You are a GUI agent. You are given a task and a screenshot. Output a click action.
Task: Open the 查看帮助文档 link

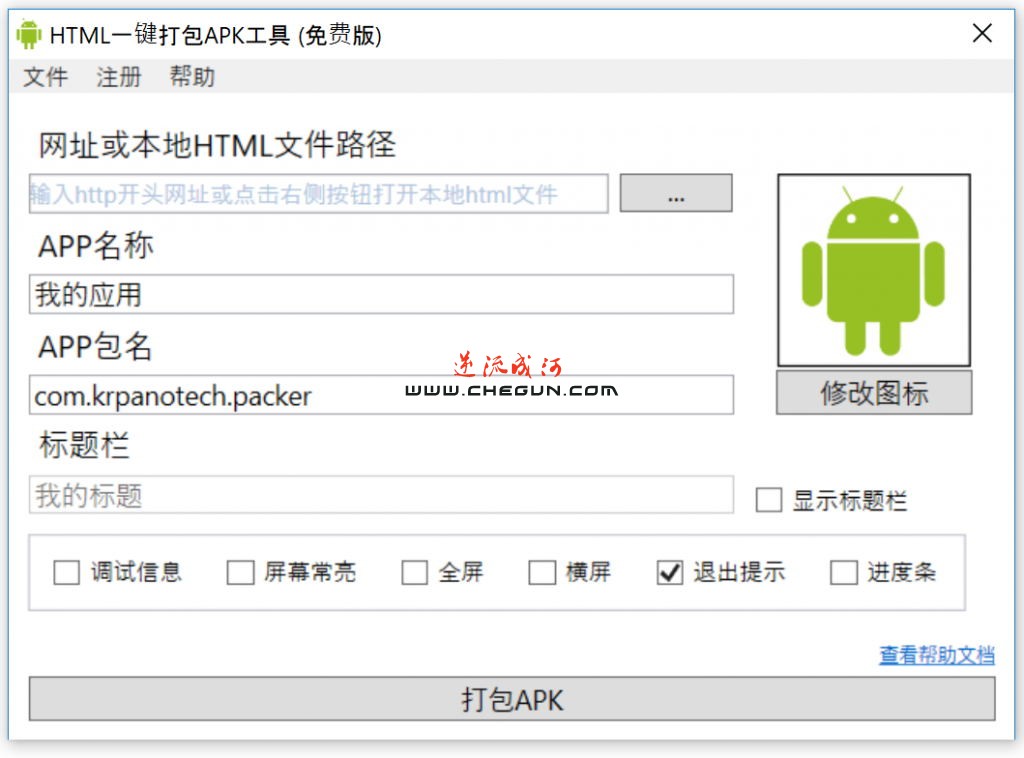(x=936, y=655)
